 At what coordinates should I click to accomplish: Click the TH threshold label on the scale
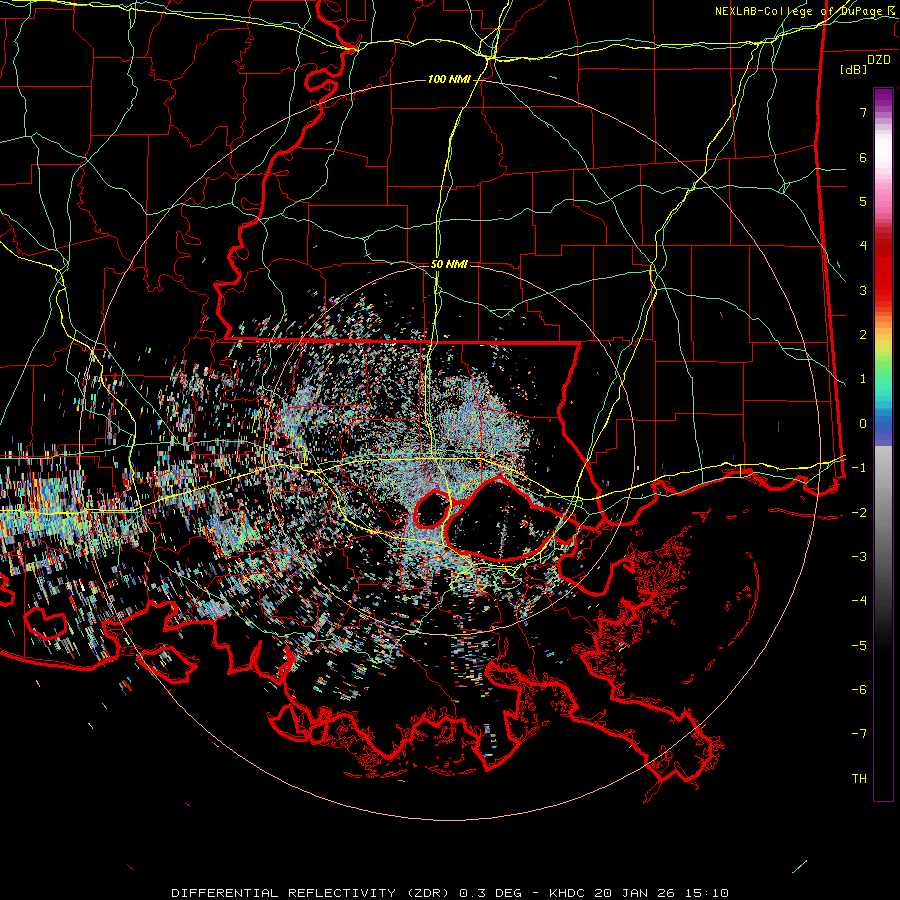click(x=859, y=779)
